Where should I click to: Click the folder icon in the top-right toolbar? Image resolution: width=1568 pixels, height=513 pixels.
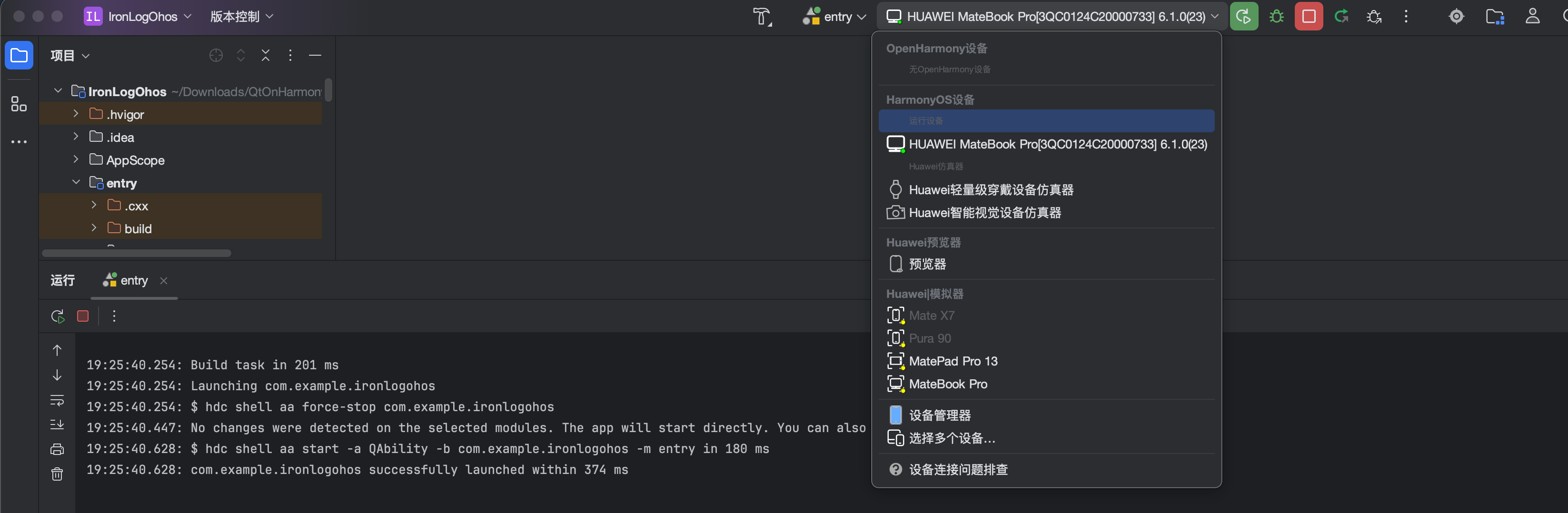click(1495, 17)
